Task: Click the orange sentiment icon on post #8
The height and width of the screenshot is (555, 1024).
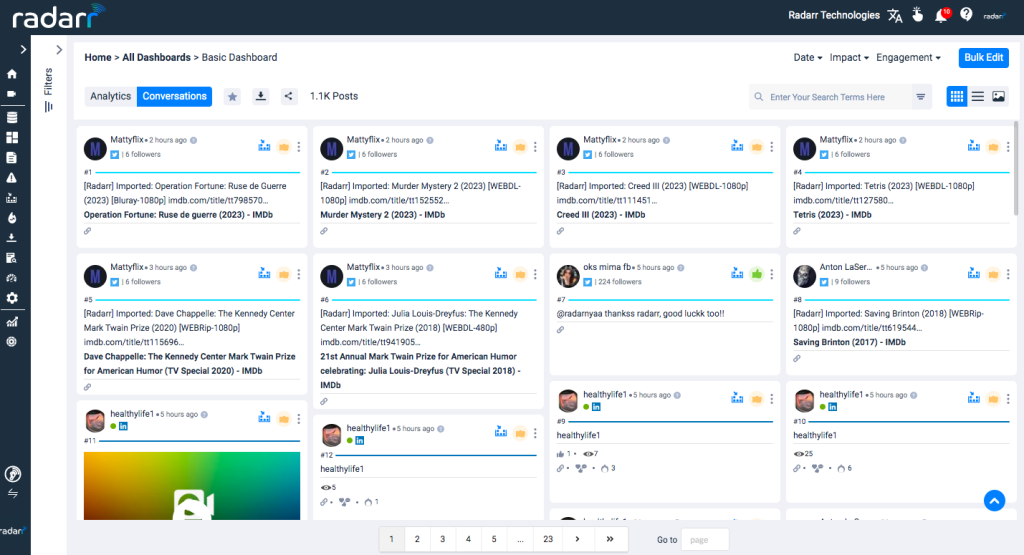Action: point(993,274)
